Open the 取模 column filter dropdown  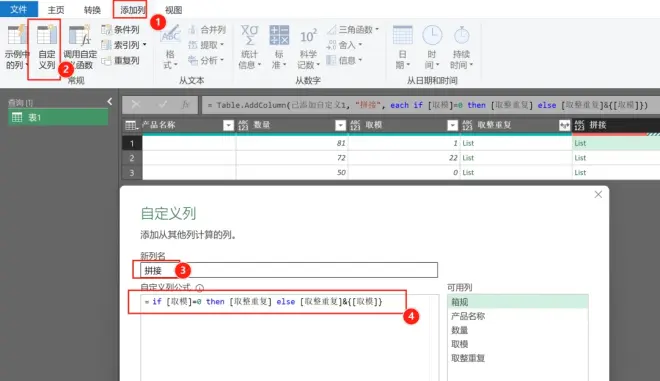coord(452,125)
